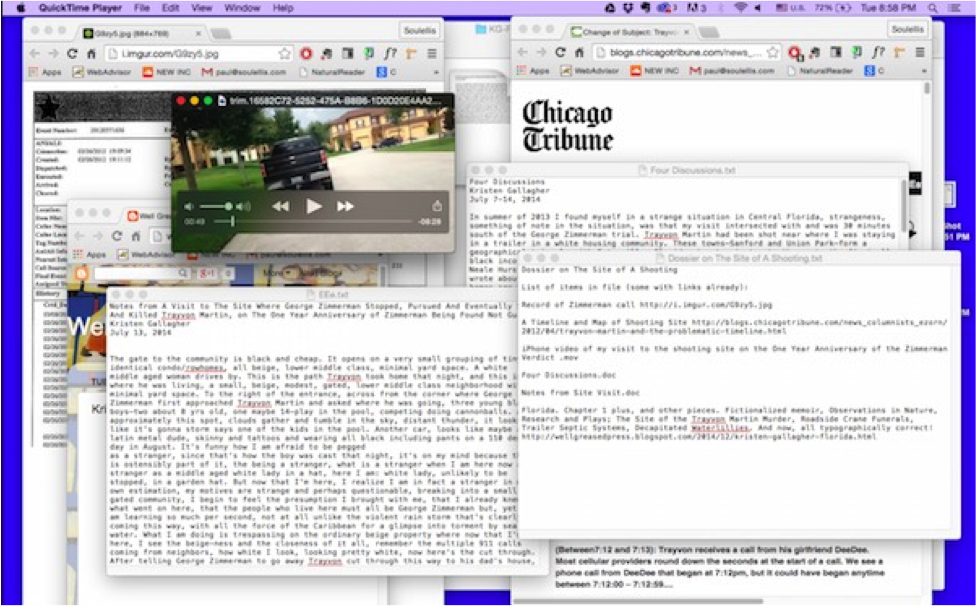Go home in the Well Greased window
Image resolution: width=976 pixels, height=606 pixels.
point(135,236)
